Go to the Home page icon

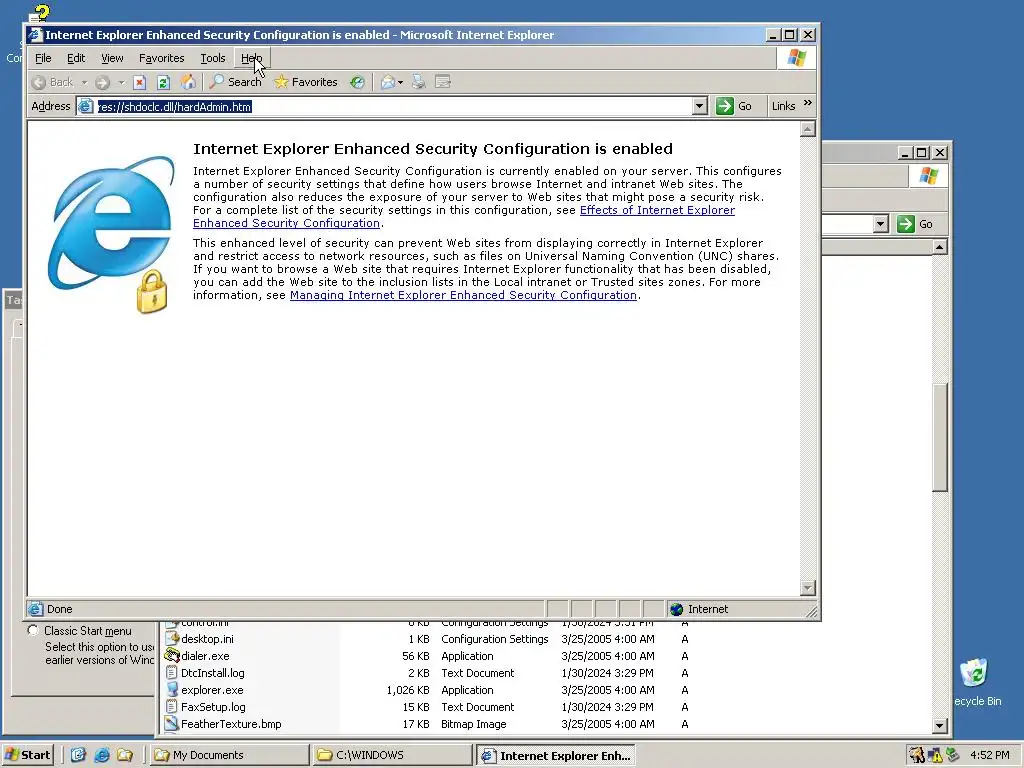tap(188, 82)
